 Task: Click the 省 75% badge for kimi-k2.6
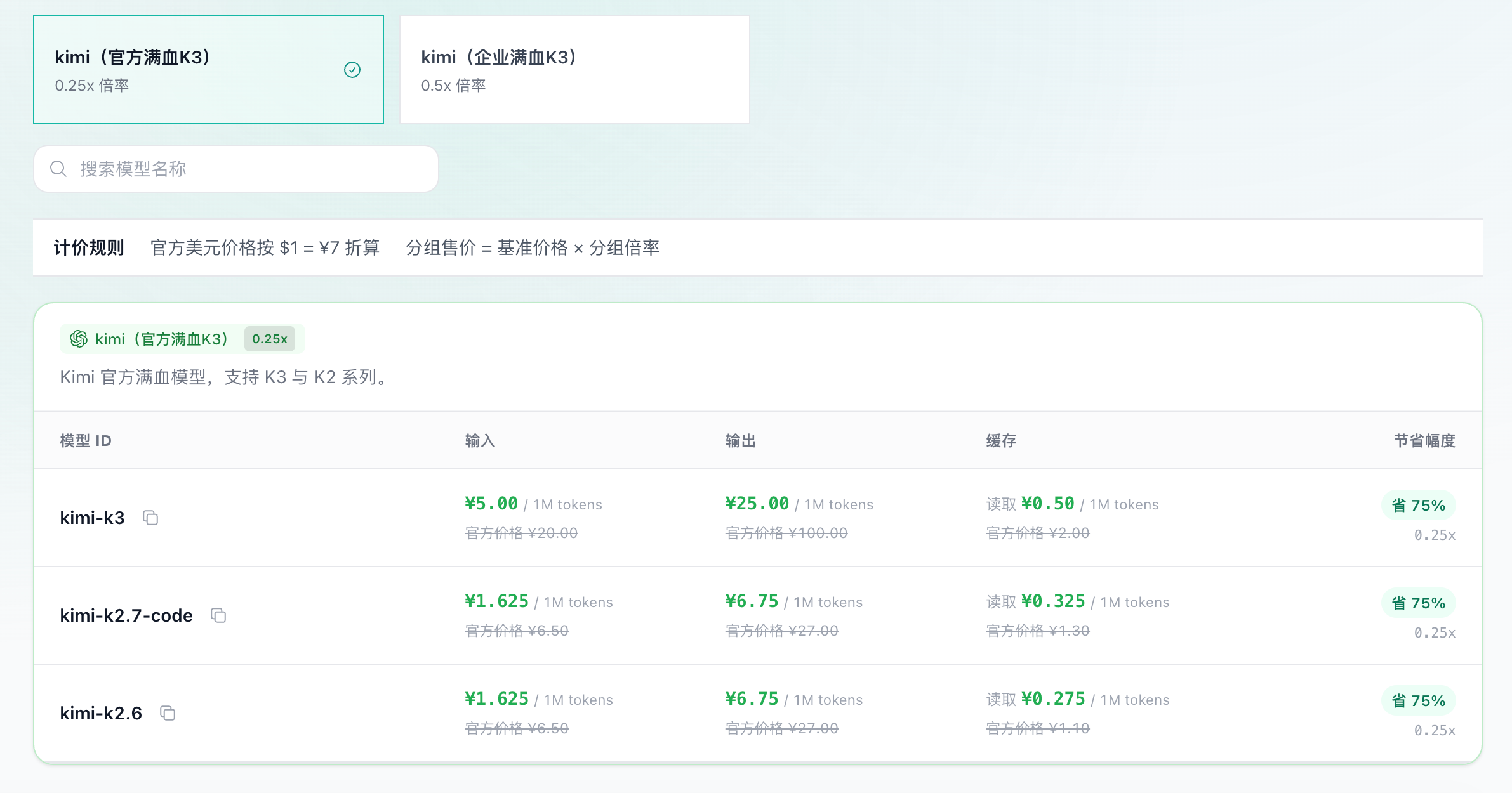(1419, 700)
